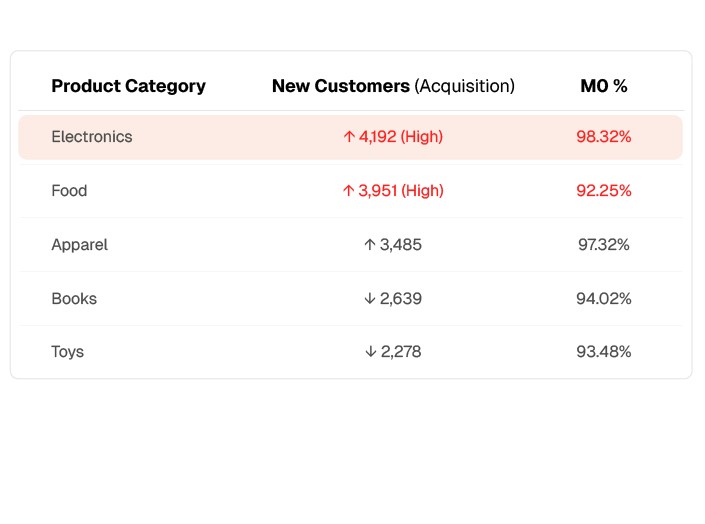
Task: Select the Apparel category cell
Action: pos(80,245)
